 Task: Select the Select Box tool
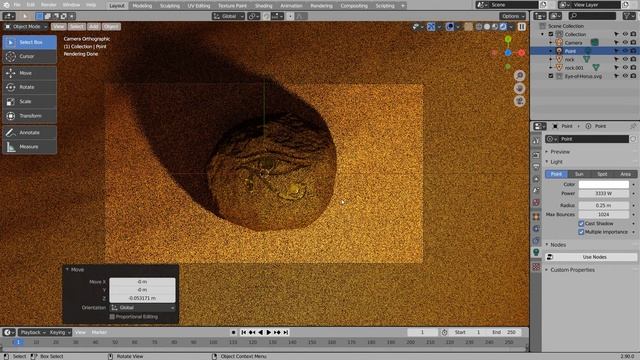pyautogui.click(x=29, y=42)
